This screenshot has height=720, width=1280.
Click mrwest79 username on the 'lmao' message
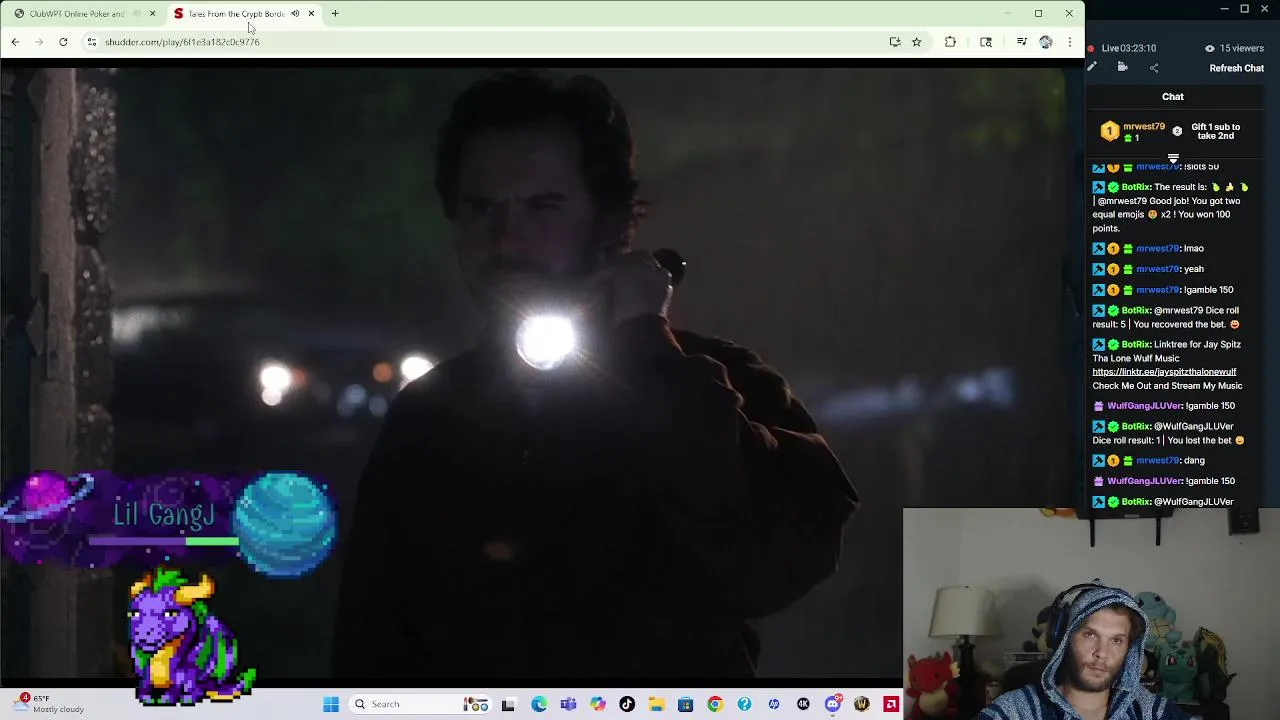pyautogui.click(x=1157, y=248)
